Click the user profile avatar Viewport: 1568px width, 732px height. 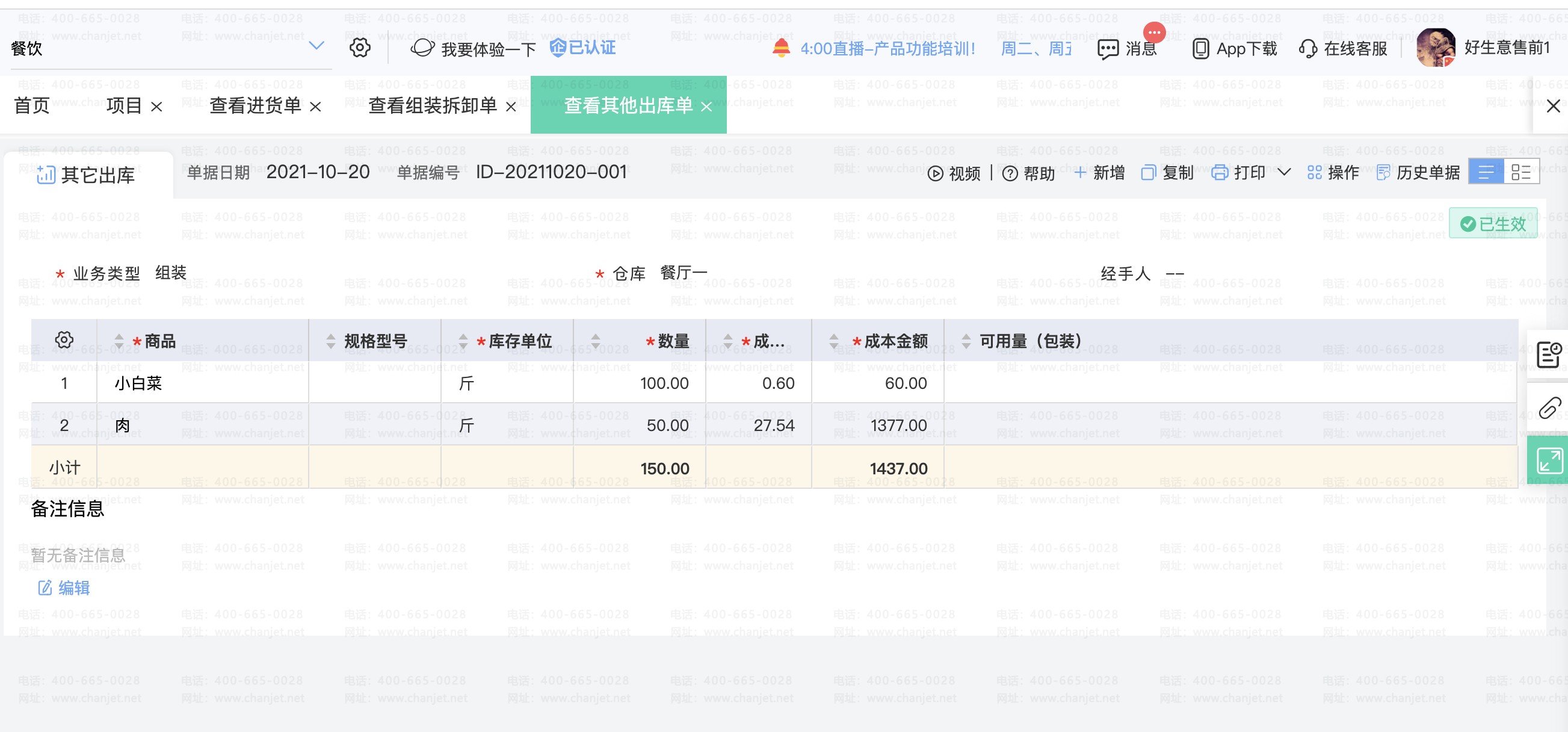[x=1434, y=48]
